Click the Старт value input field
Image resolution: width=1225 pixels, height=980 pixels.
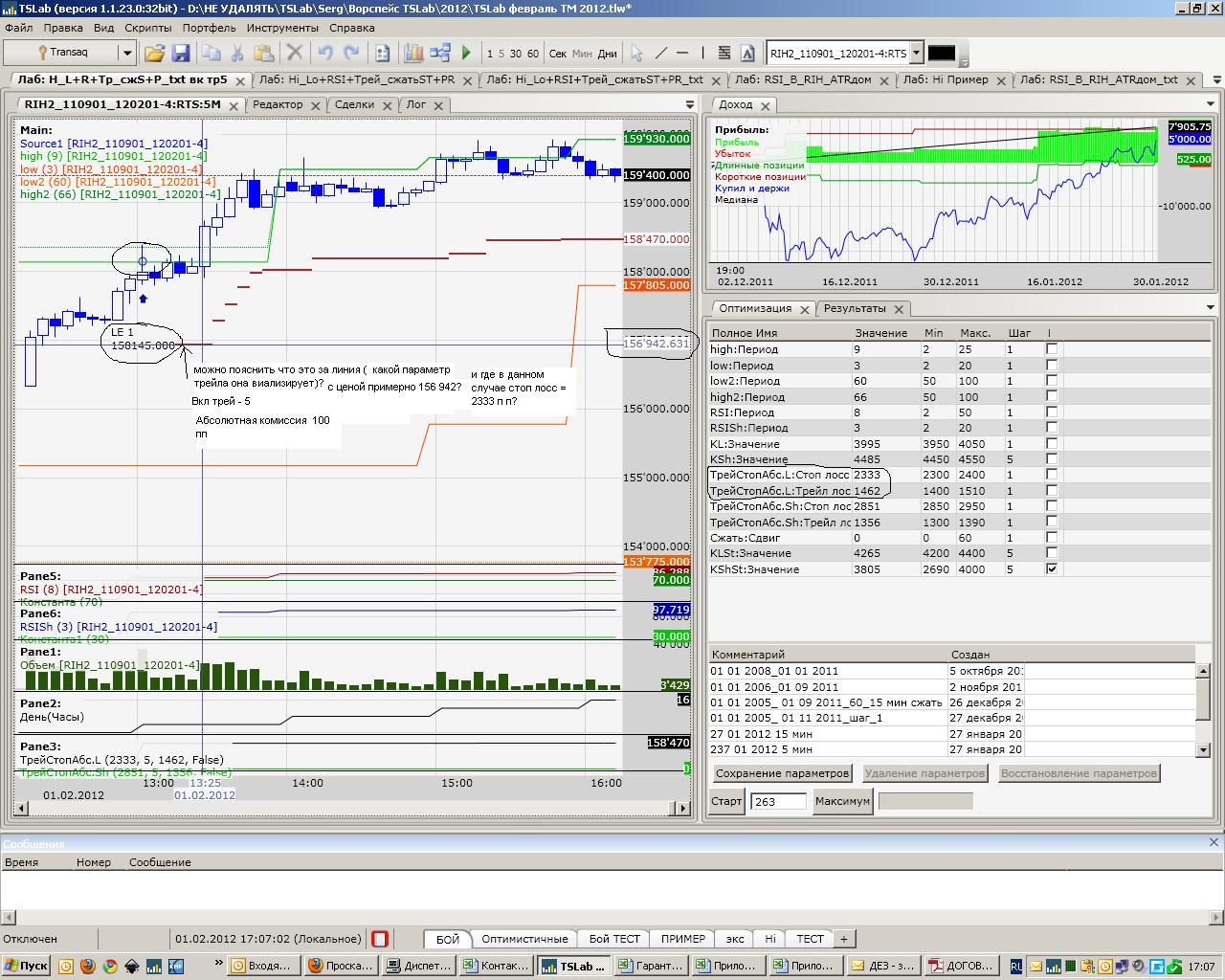tap(778, 801)
